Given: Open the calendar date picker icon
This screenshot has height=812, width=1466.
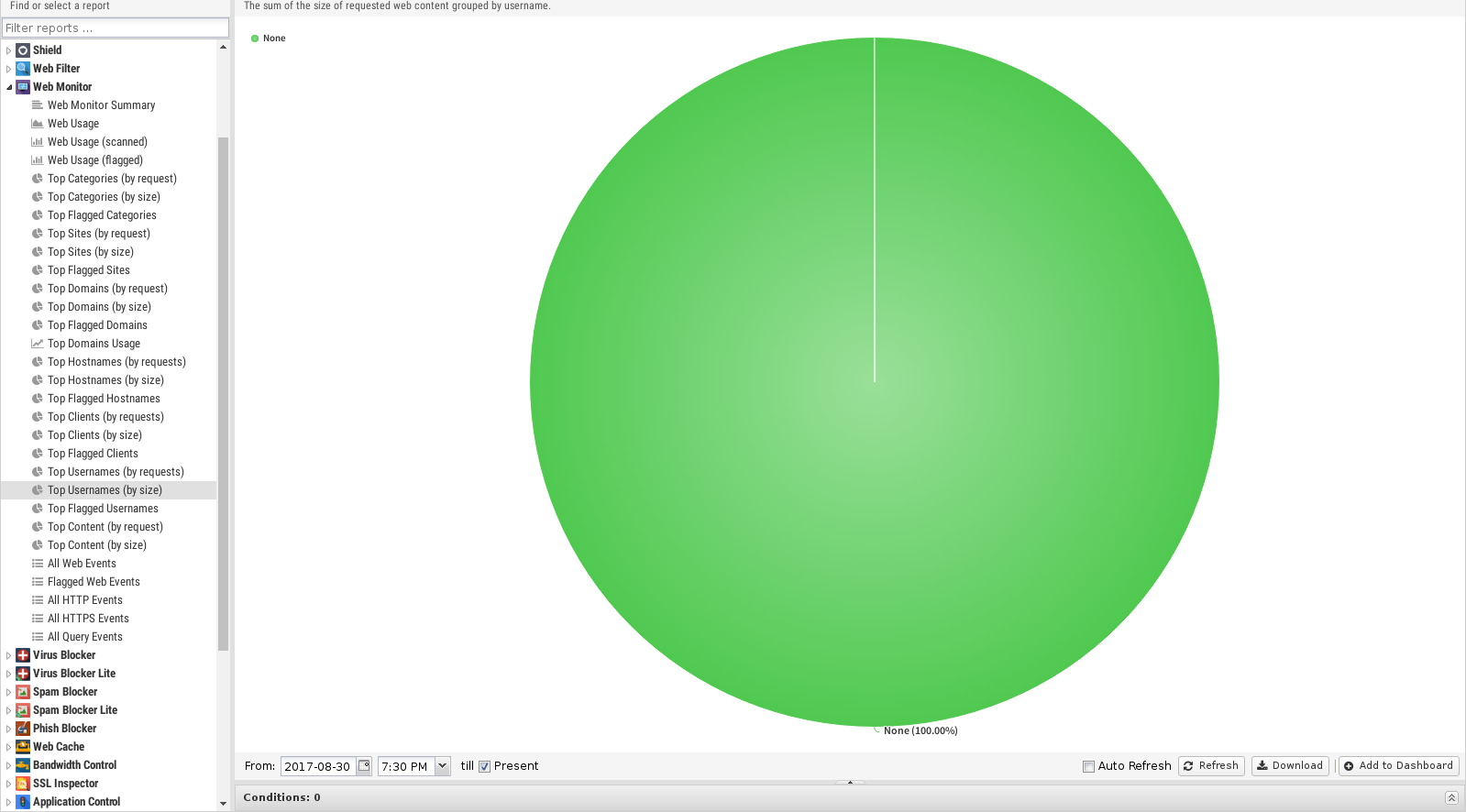Looking at the screenshot, I should [364, 766].
